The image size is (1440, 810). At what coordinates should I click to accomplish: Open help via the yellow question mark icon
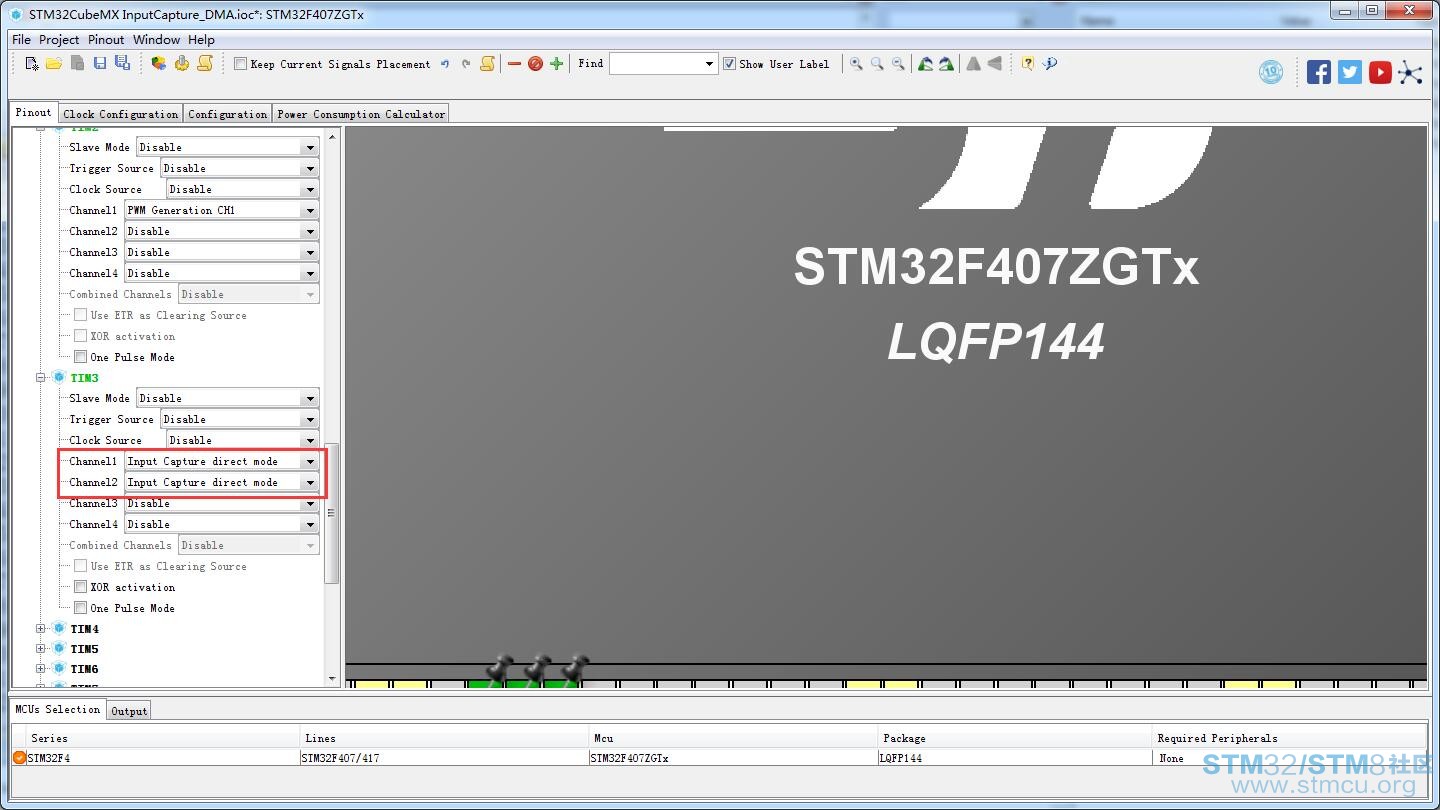(x=1028, y=64)
